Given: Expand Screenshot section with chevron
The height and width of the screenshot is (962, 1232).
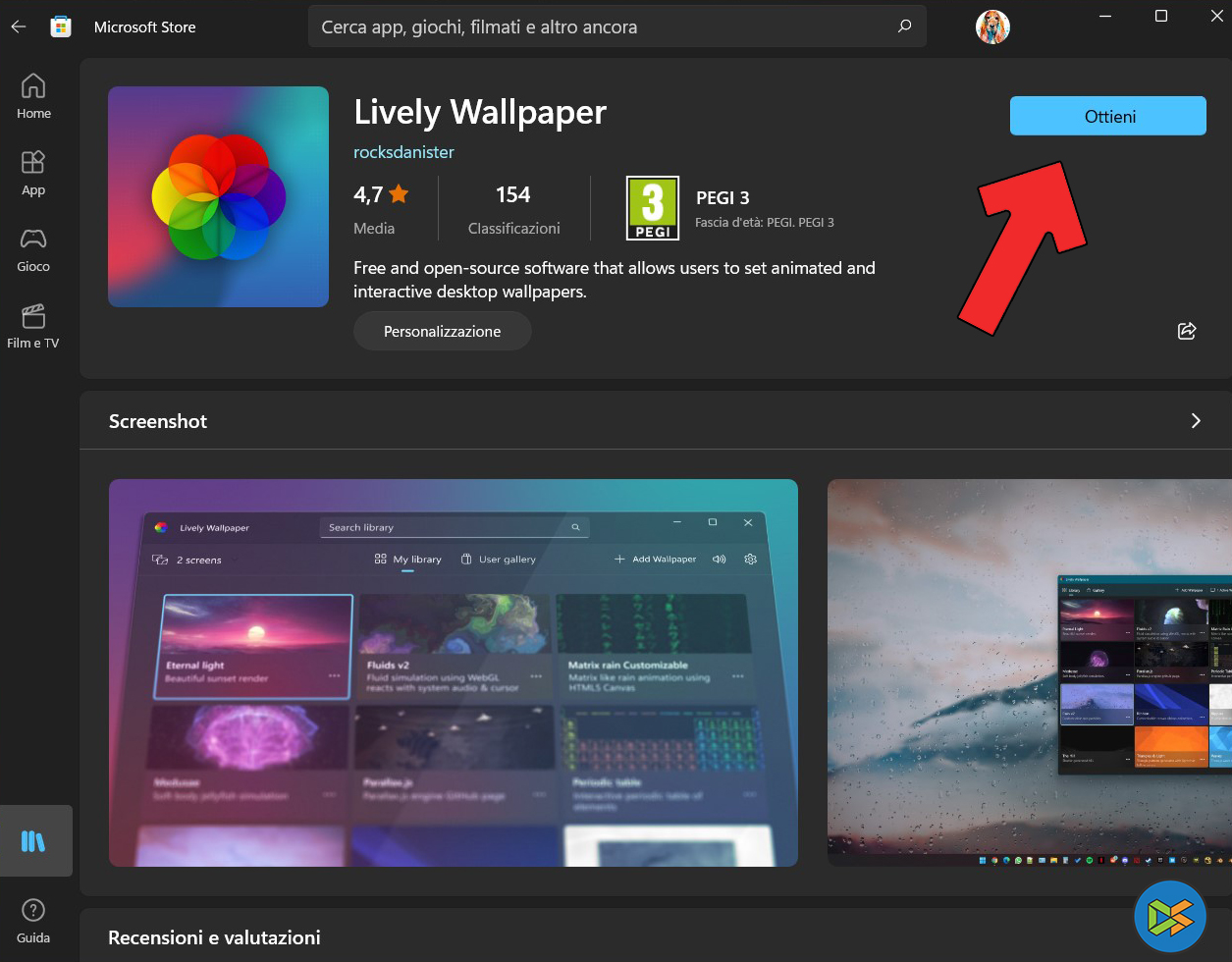Looking at the screenshot, I should point(1196,421).
